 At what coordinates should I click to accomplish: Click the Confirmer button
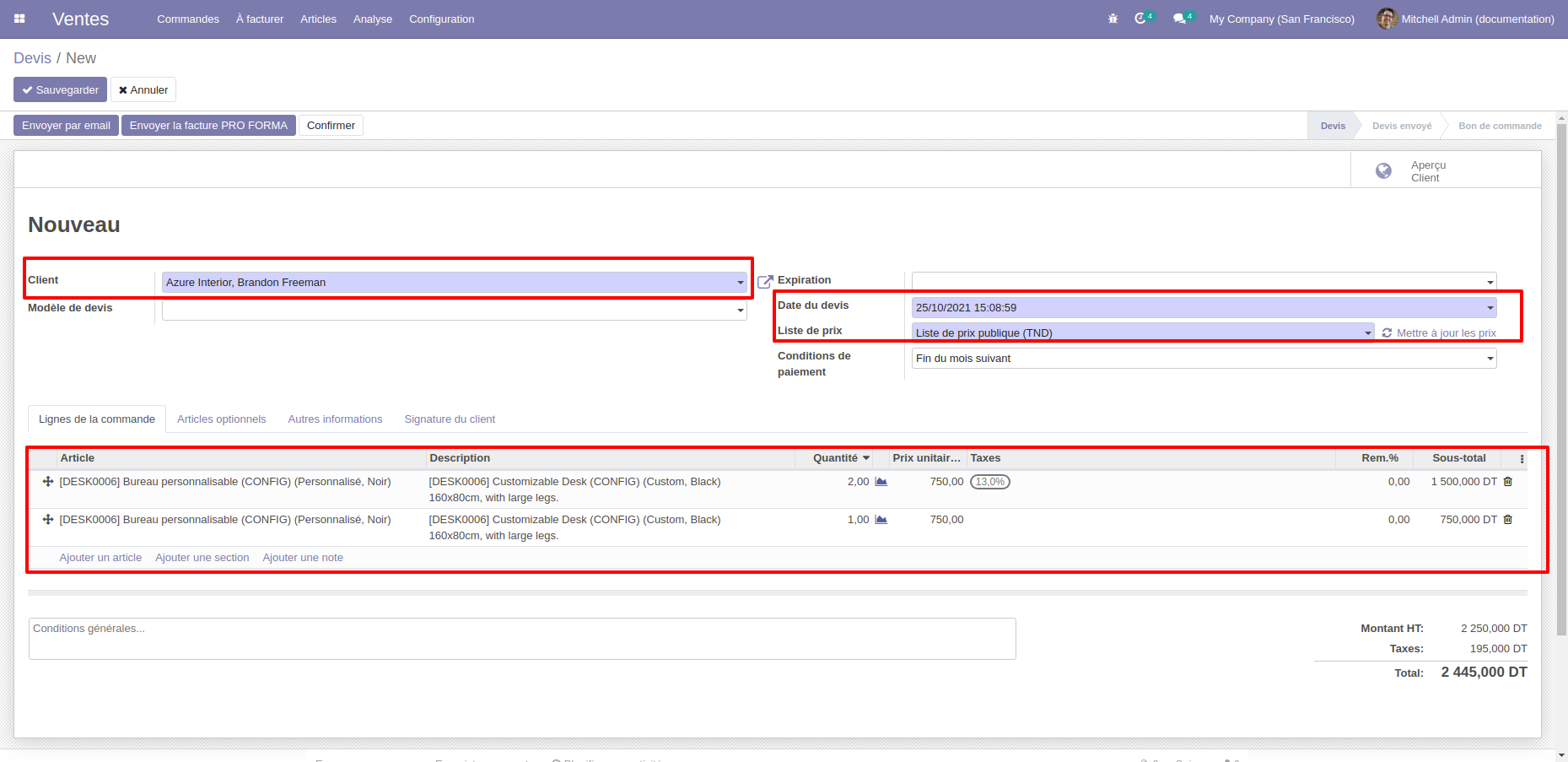click(x=331, y=126)
